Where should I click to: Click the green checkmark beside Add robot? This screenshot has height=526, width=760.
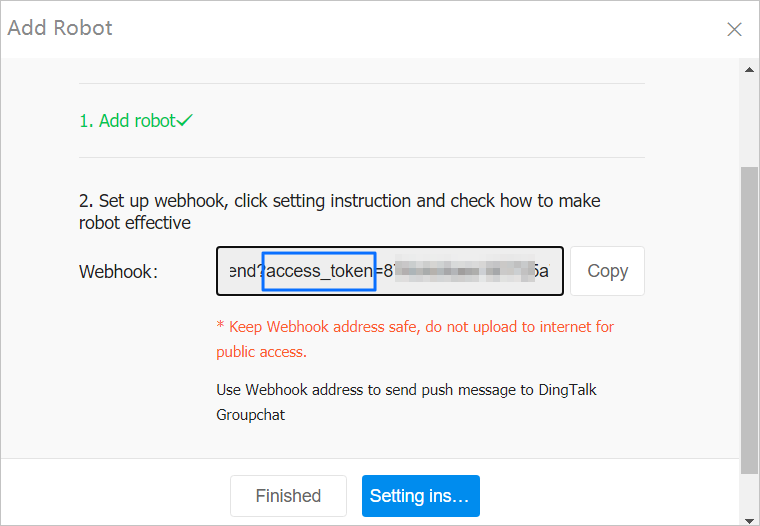coord(185,120)
